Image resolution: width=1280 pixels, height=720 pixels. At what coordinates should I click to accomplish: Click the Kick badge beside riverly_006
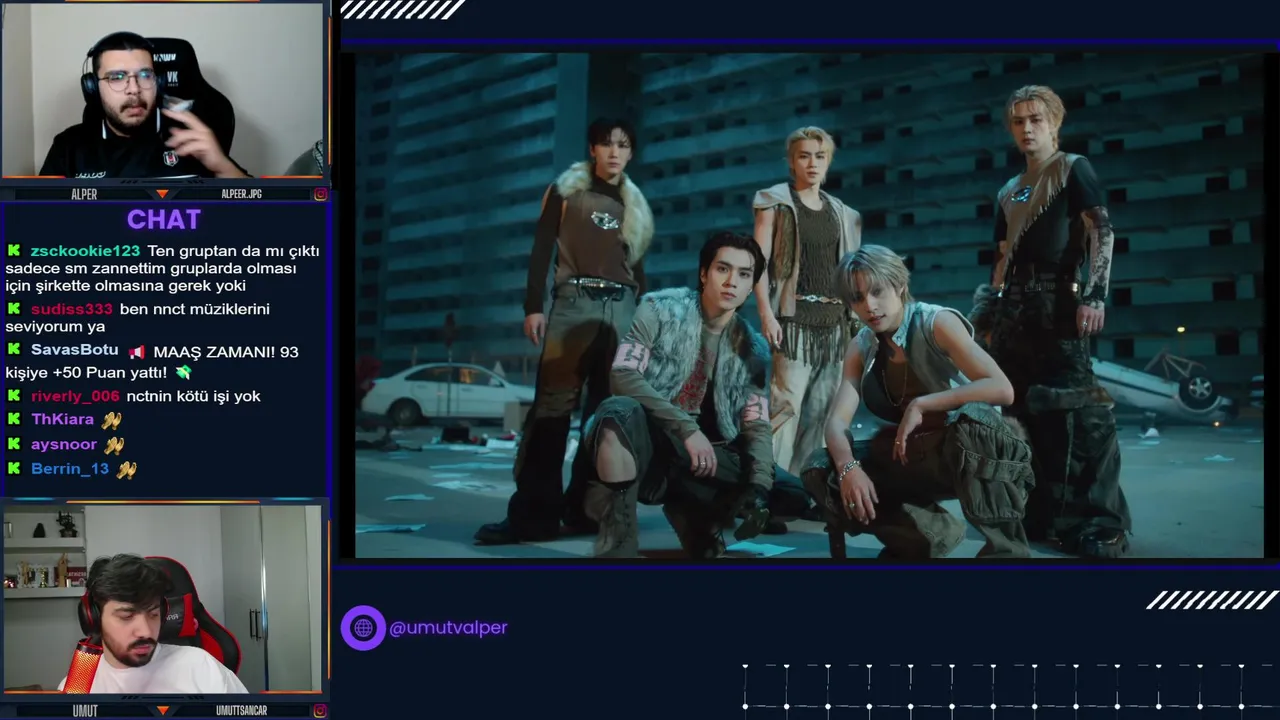click(14, 396)
